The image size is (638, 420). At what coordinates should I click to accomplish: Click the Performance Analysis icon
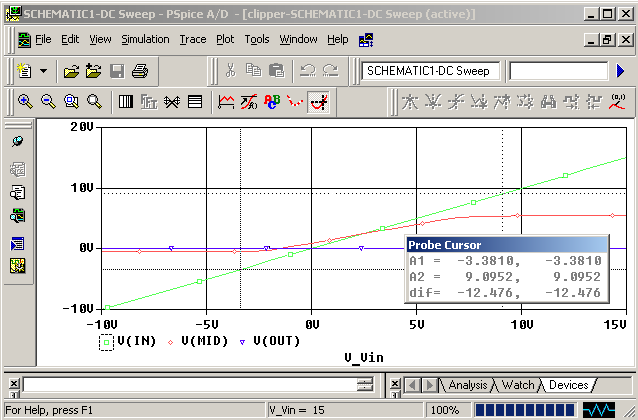[x=172, y=101]
